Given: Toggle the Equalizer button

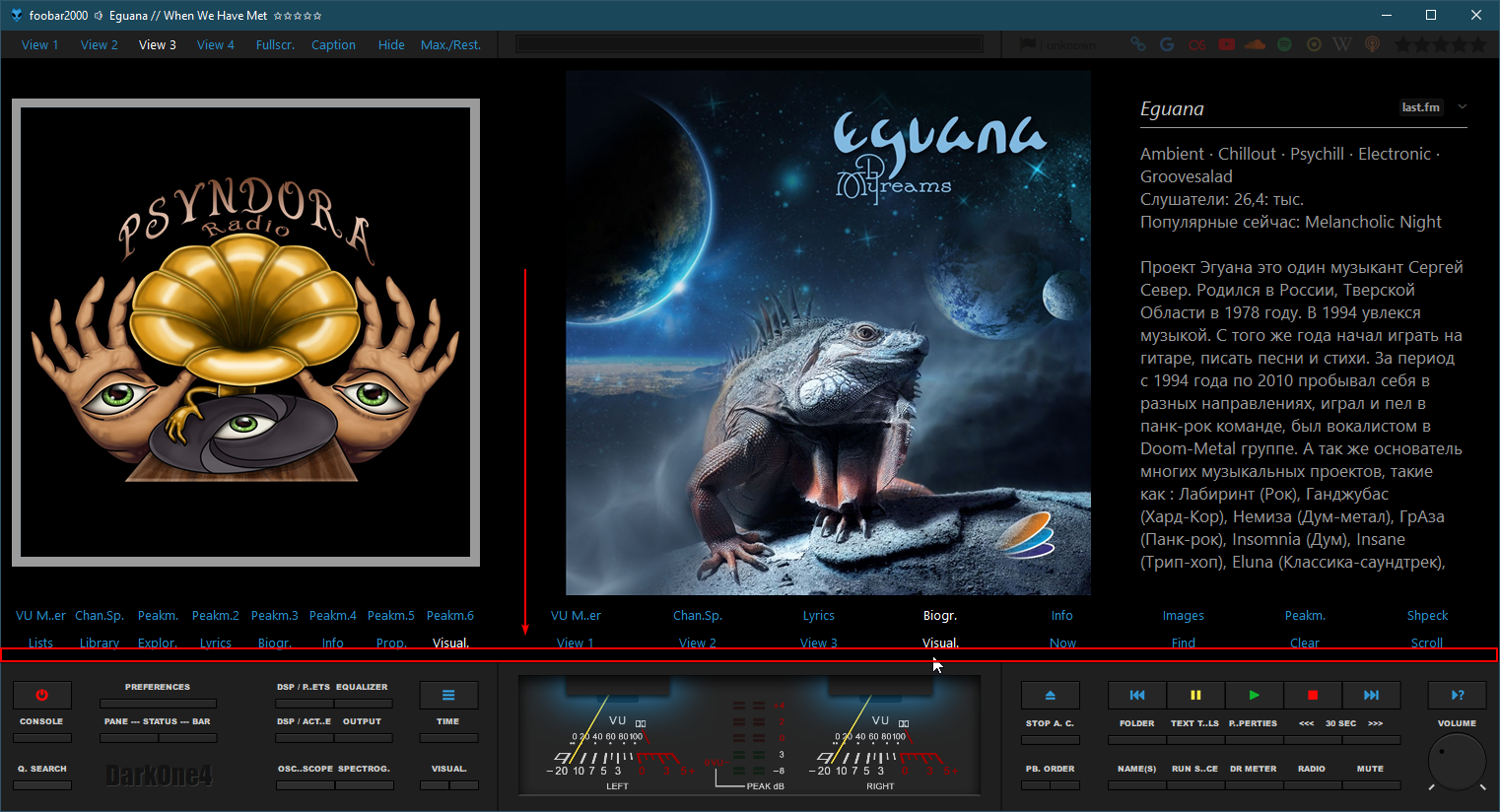Looking at the screenshot, I should 363,703.
